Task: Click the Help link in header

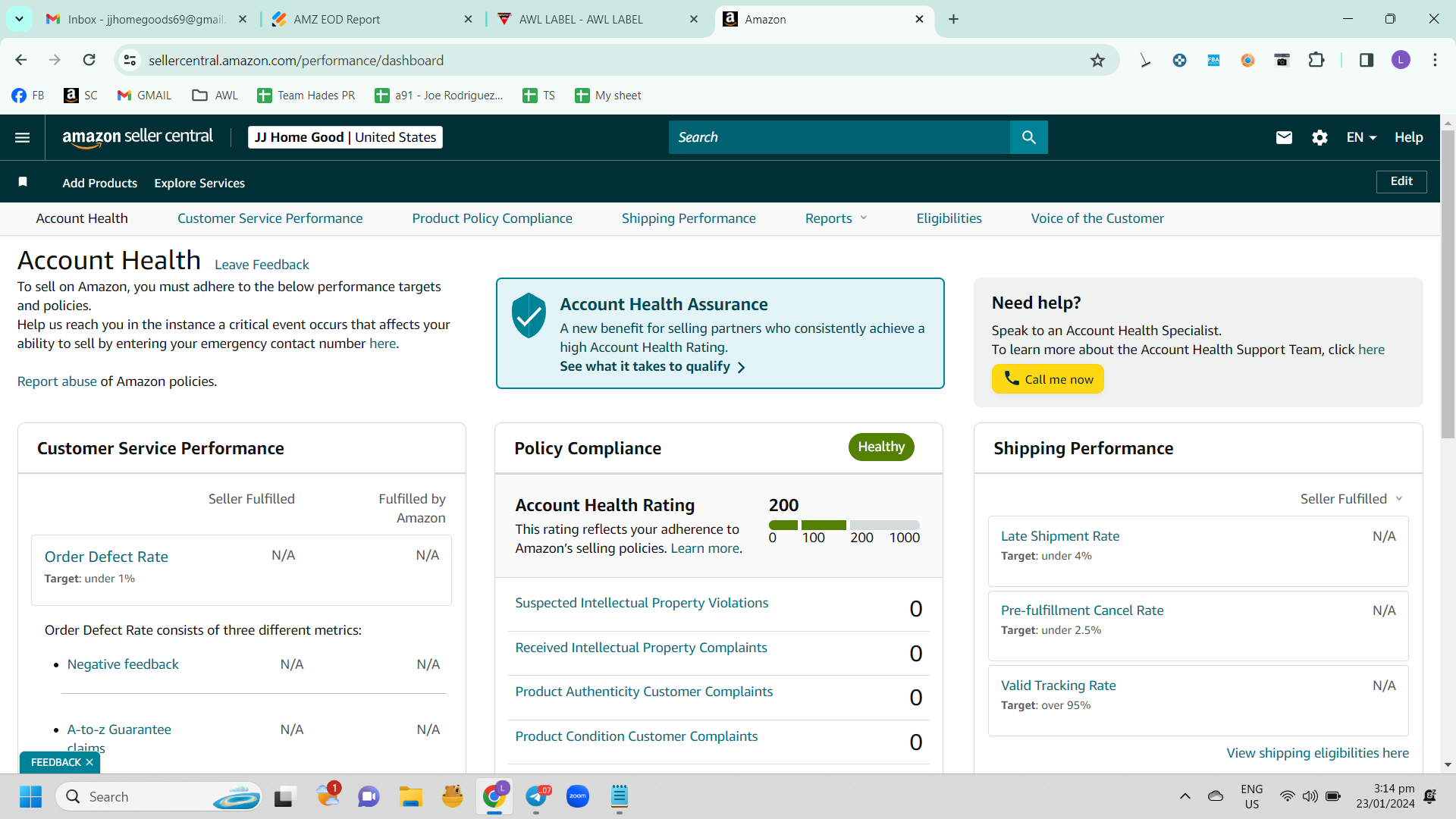Action: [x=1408, y=137]
